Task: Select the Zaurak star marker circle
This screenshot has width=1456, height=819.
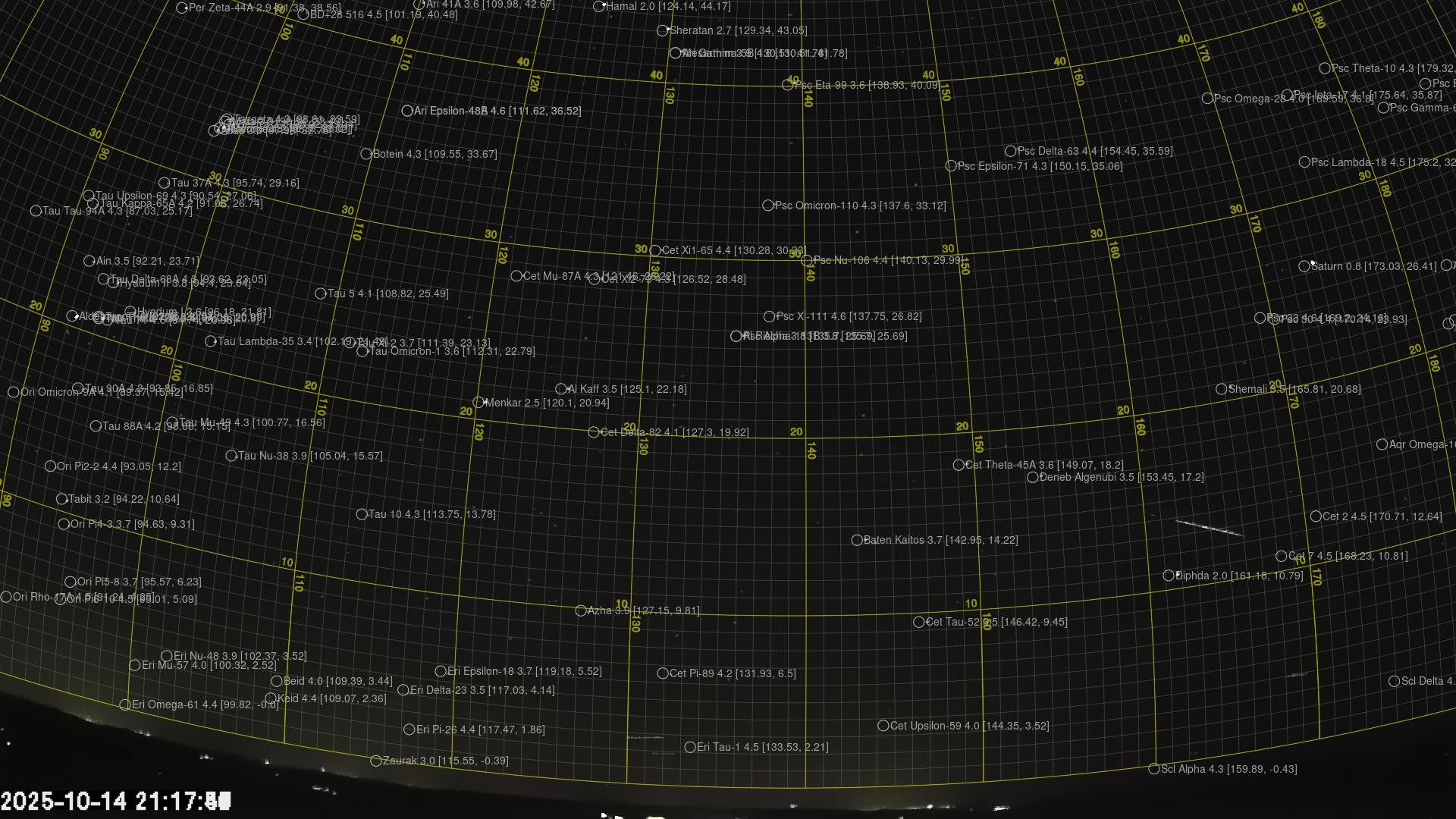Action: [x=376, y=761]
